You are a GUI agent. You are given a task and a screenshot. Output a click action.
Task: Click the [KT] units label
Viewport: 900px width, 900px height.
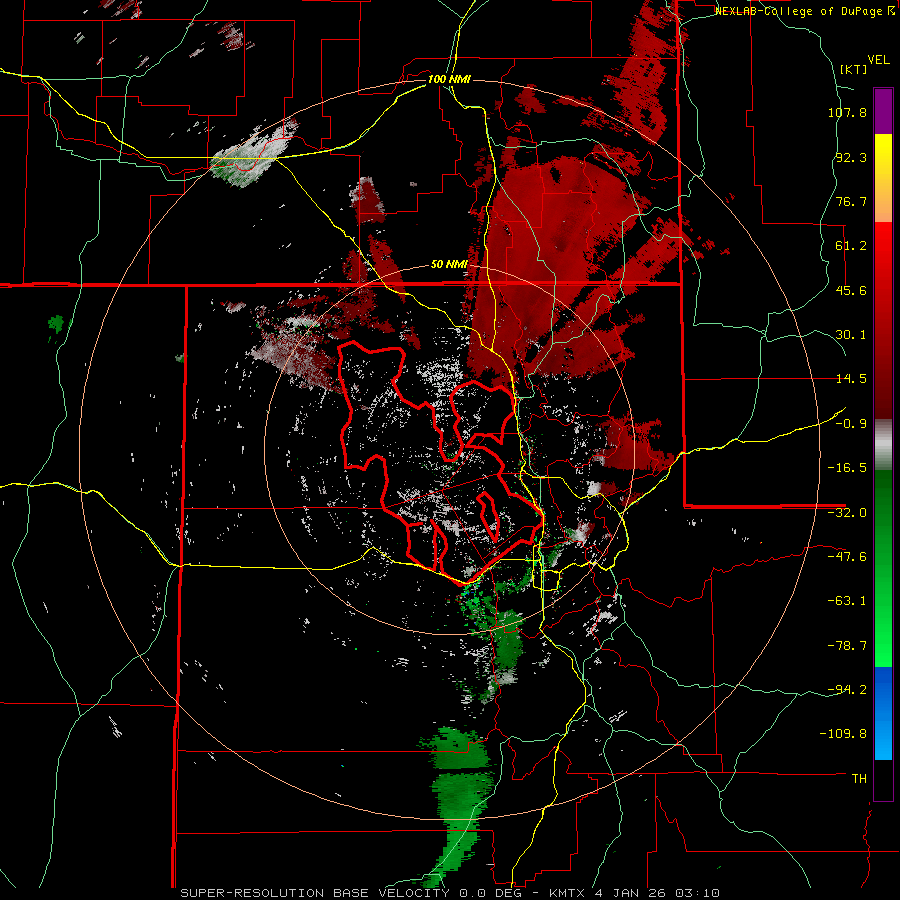coord(853,69)
